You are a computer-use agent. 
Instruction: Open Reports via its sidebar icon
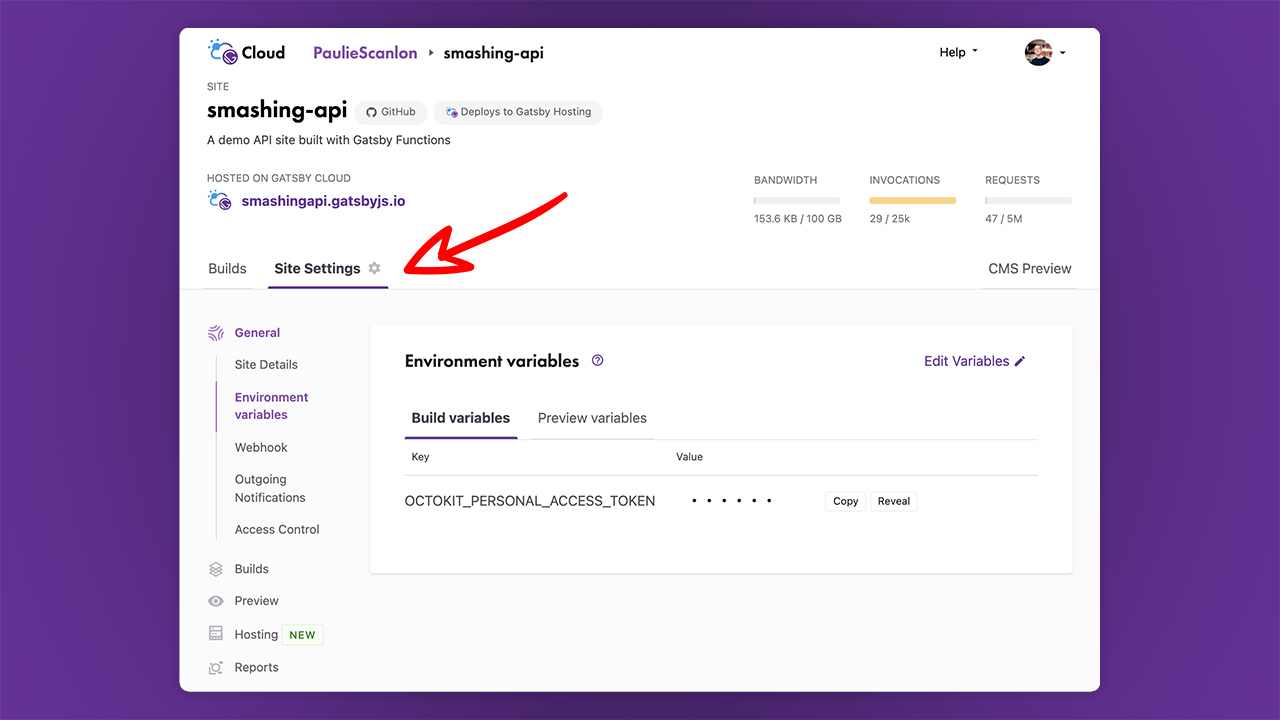point(216,666)
